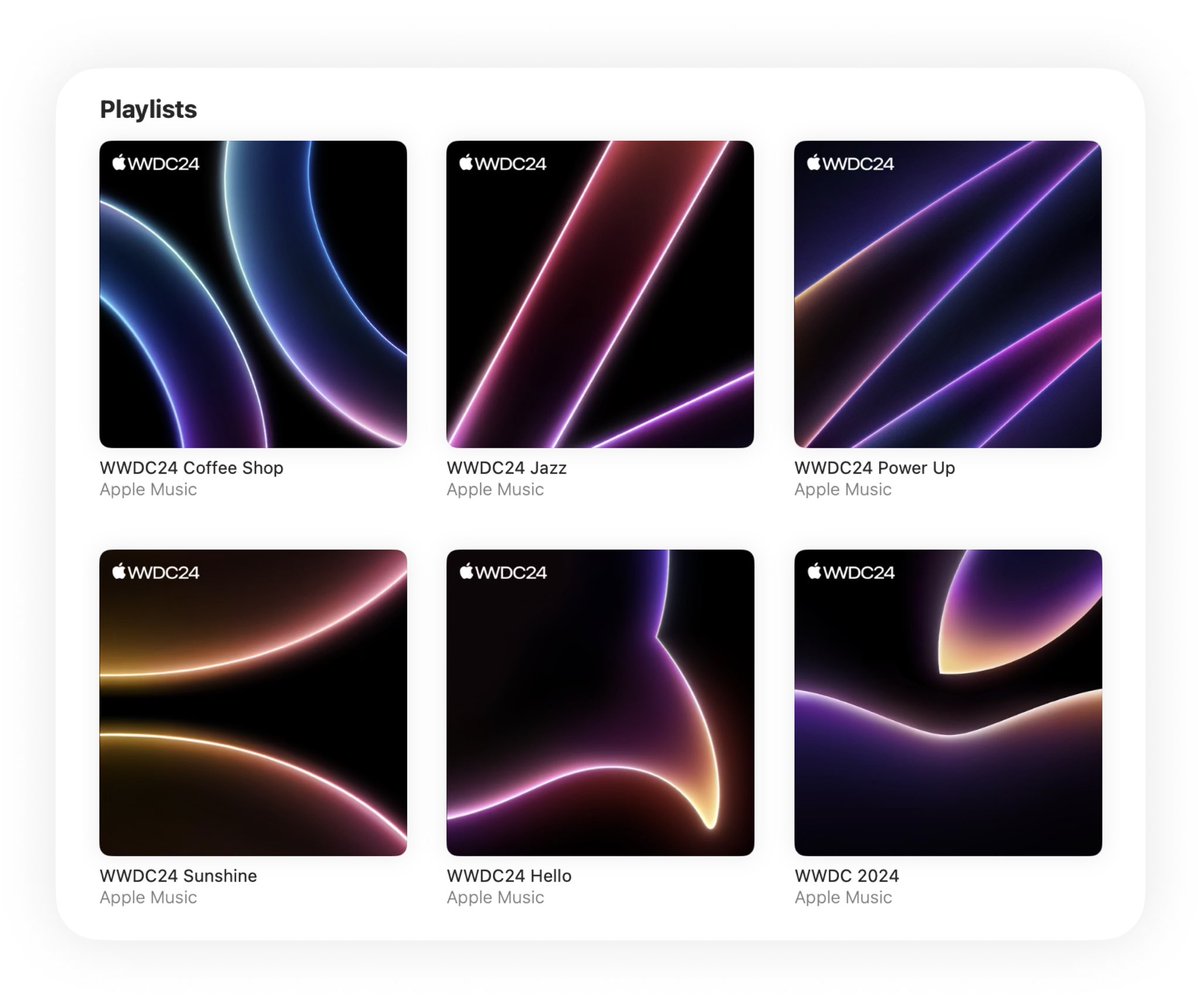Select 'Apple Music' under WWDC24 Coffee Shop

(x=148, y=490)
